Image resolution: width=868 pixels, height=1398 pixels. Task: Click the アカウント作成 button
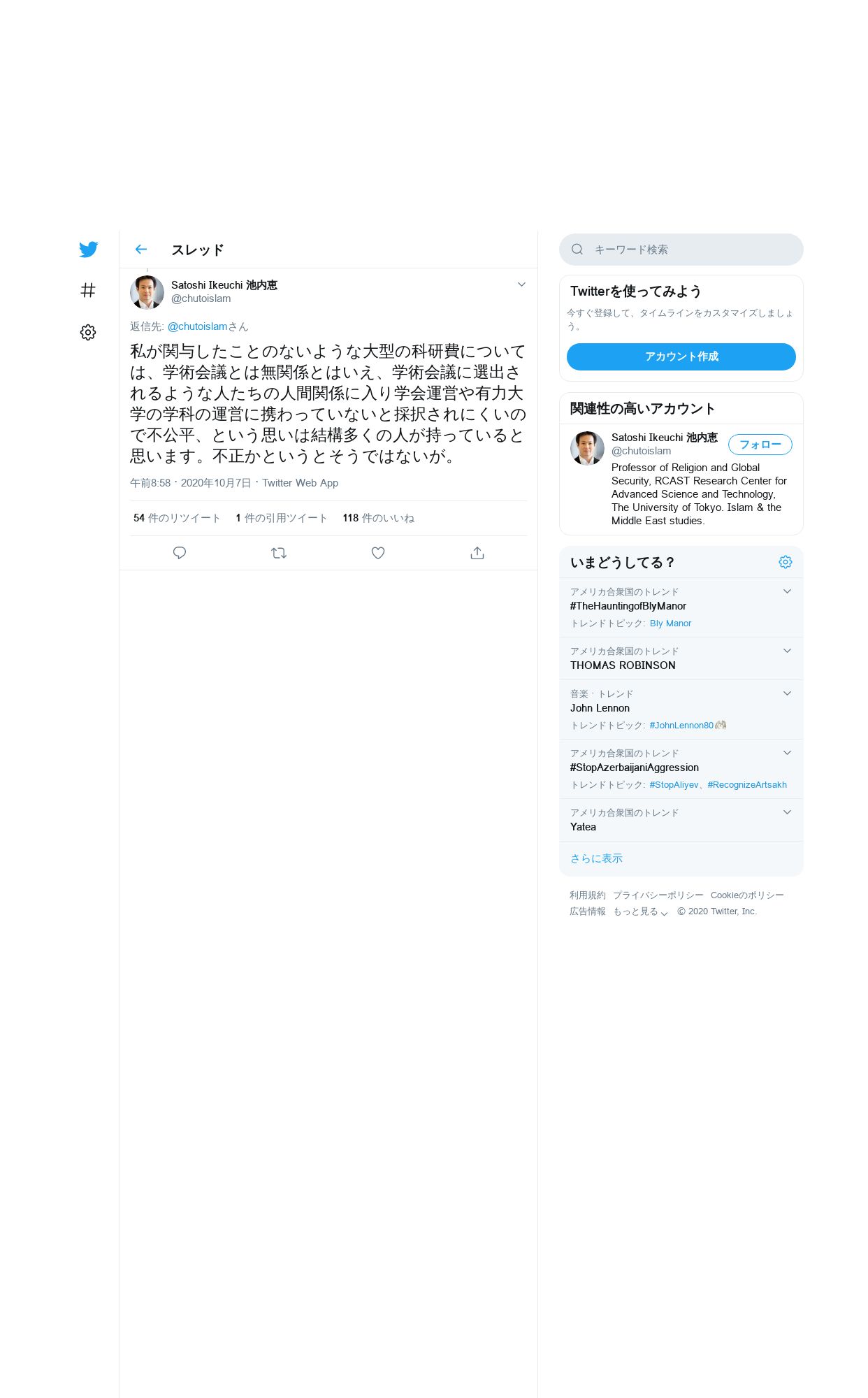(681, 356)
